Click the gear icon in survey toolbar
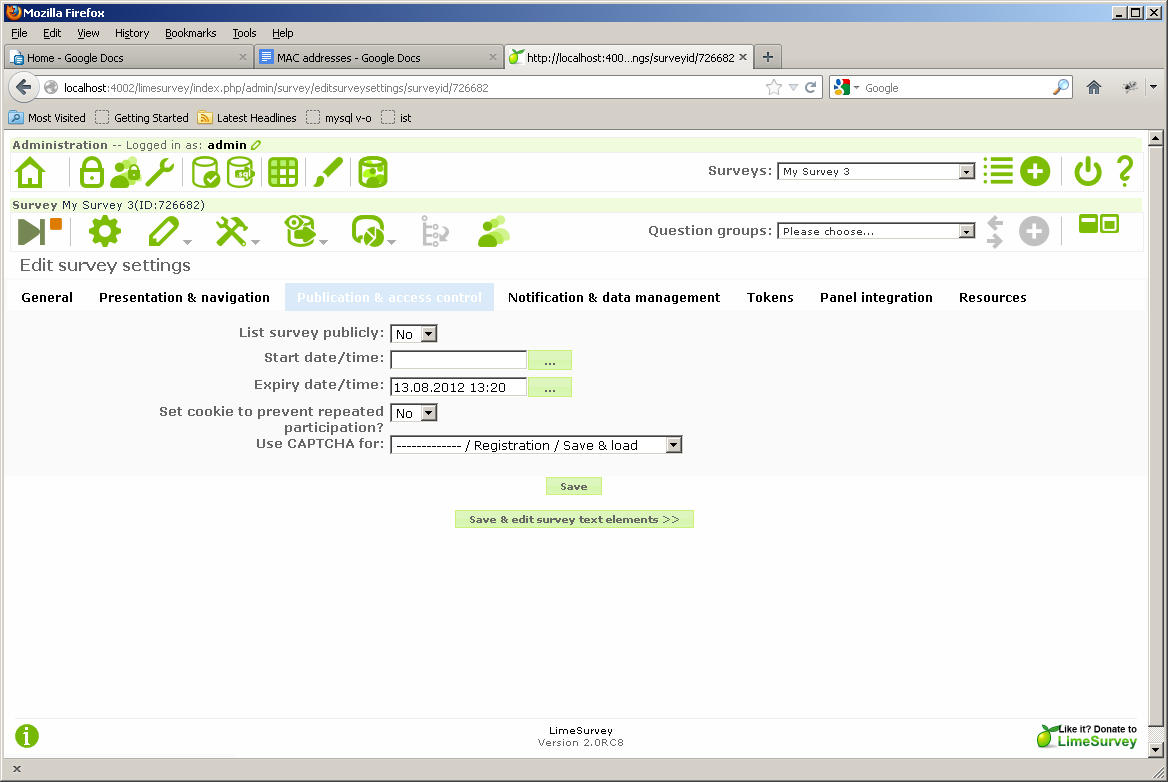 [x=105, y=232]
